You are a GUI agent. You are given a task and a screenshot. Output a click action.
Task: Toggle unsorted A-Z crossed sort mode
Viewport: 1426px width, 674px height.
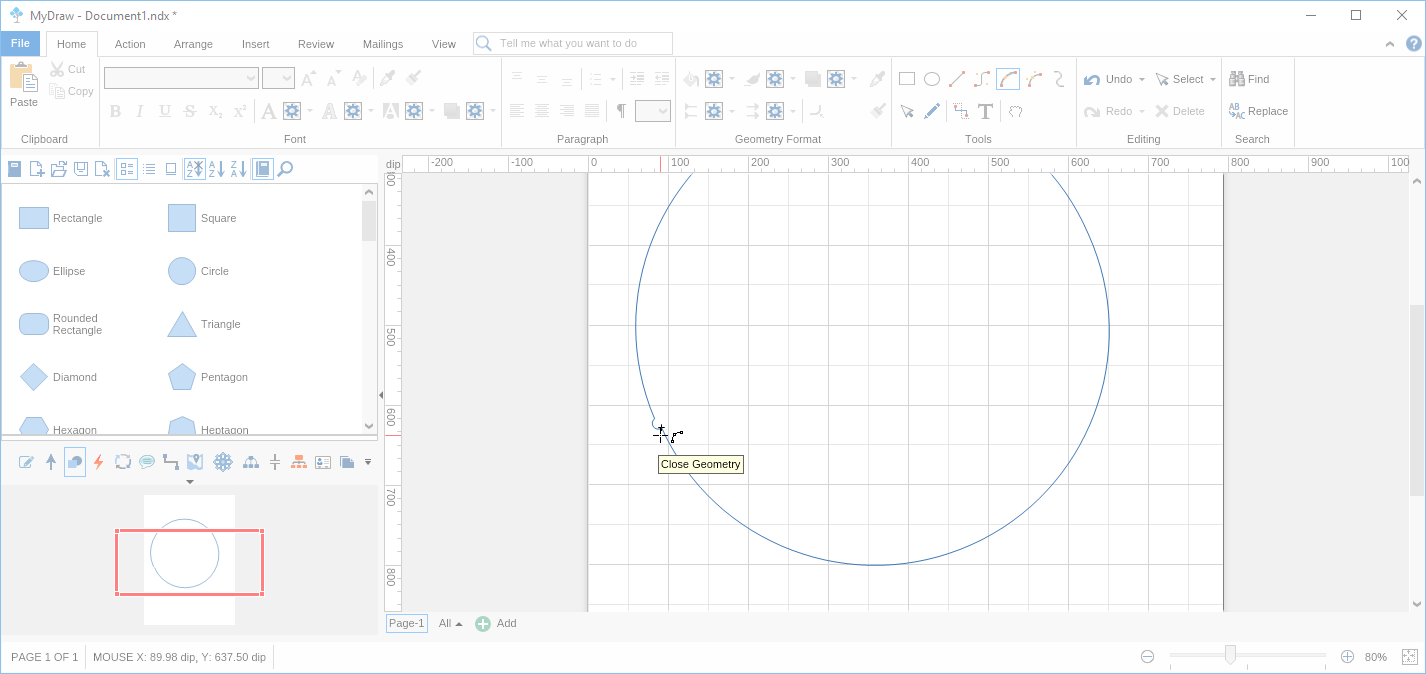pyautogui.click(x=195, y=169)
